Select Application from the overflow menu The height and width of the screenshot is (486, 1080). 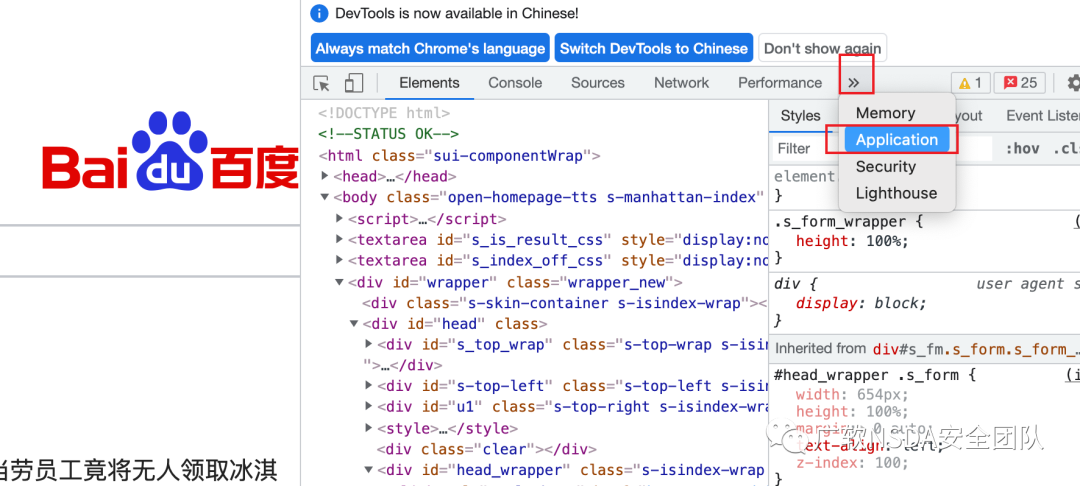pos(897,140)
